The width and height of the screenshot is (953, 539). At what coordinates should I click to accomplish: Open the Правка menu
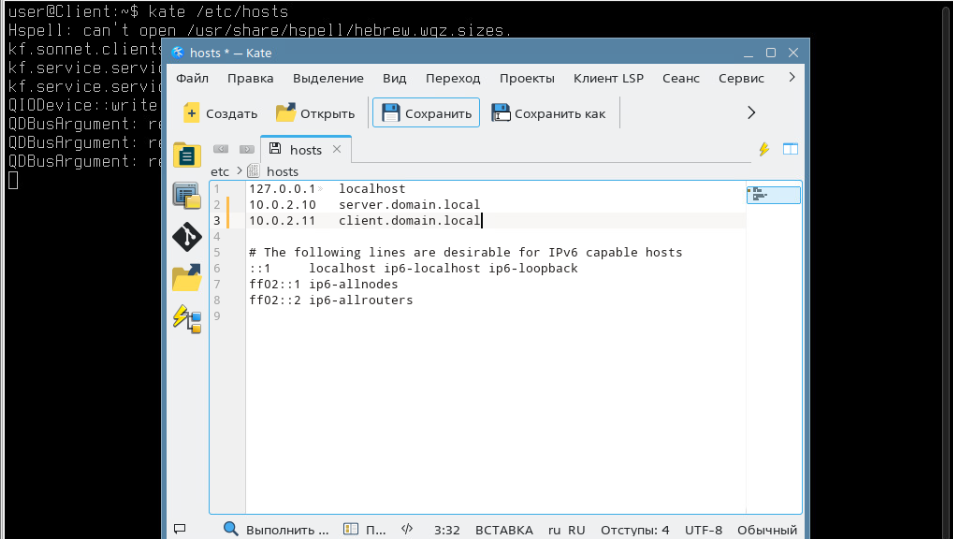[250, 78]
